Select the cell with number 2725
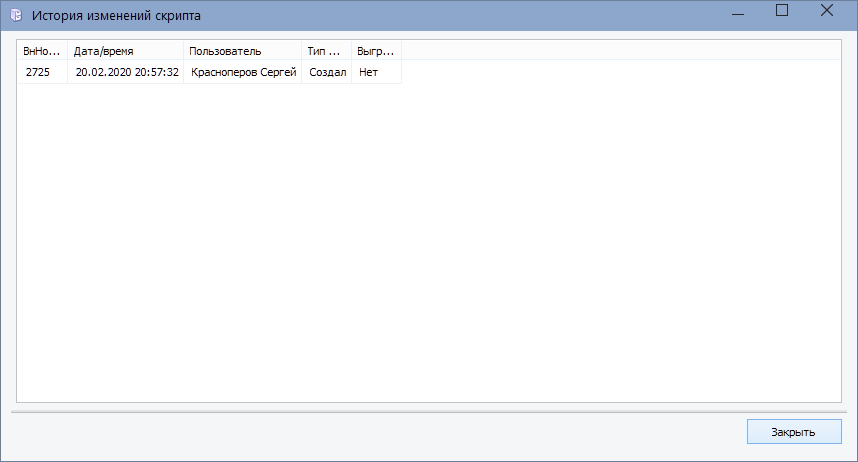Viewport: 858px width, 462px height. (x=40, y=72)
